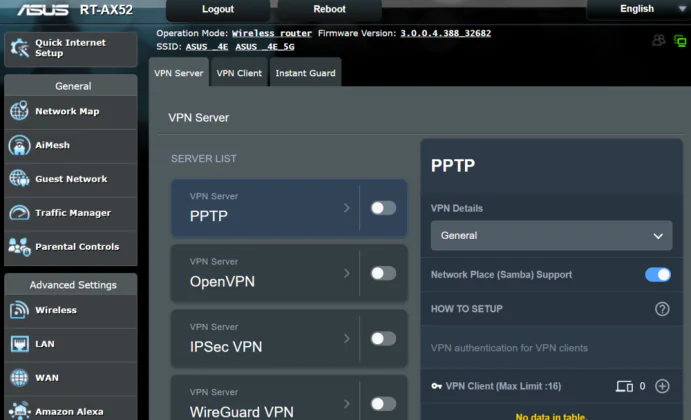Screen dimensions: 691x420
Task: Click the HOW TO SETUP row label
Action: (466, 309)
